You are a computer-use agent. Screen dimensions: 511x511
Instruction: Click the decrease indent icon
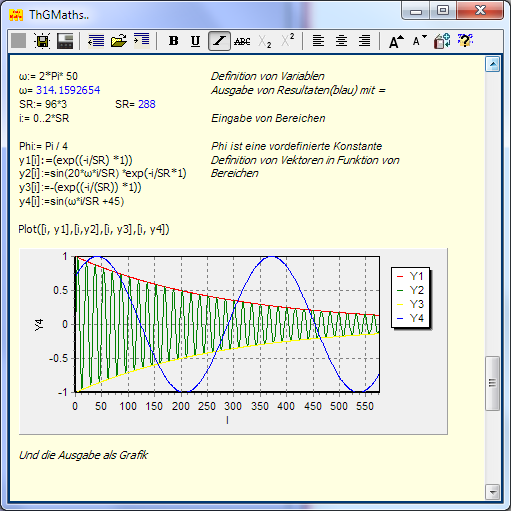[x=96, y=41]
